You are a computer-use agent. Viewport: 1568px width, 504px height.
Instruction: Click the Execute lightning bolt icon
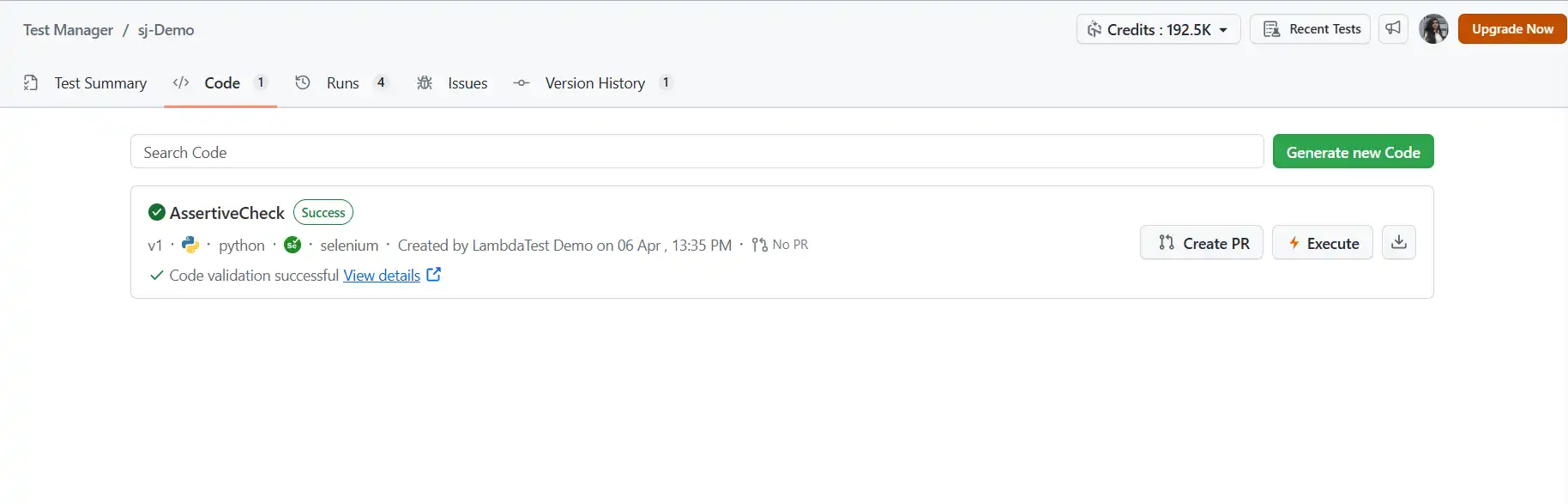(1294, 243)
